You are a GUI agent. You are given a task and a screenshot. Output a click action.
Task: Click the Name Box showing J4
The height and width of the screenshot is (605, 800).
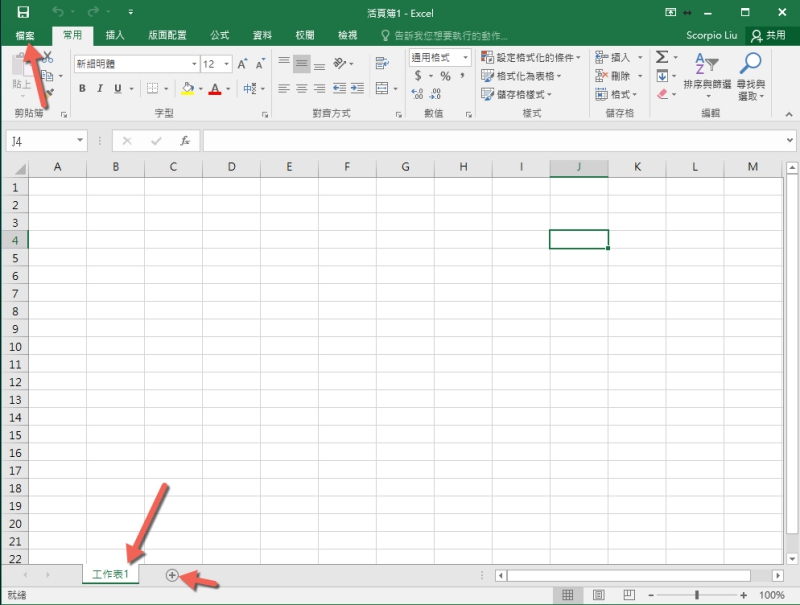[x=40, y=140]
